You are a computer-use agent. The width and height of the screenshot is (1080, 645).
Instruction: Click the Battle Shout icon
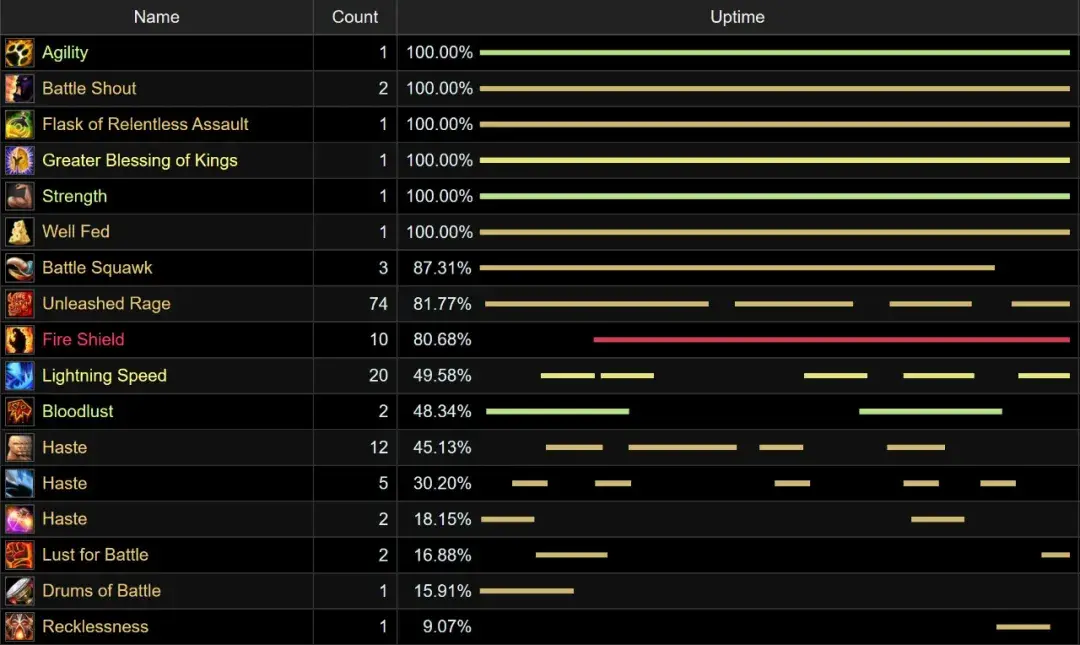(19, 89)
